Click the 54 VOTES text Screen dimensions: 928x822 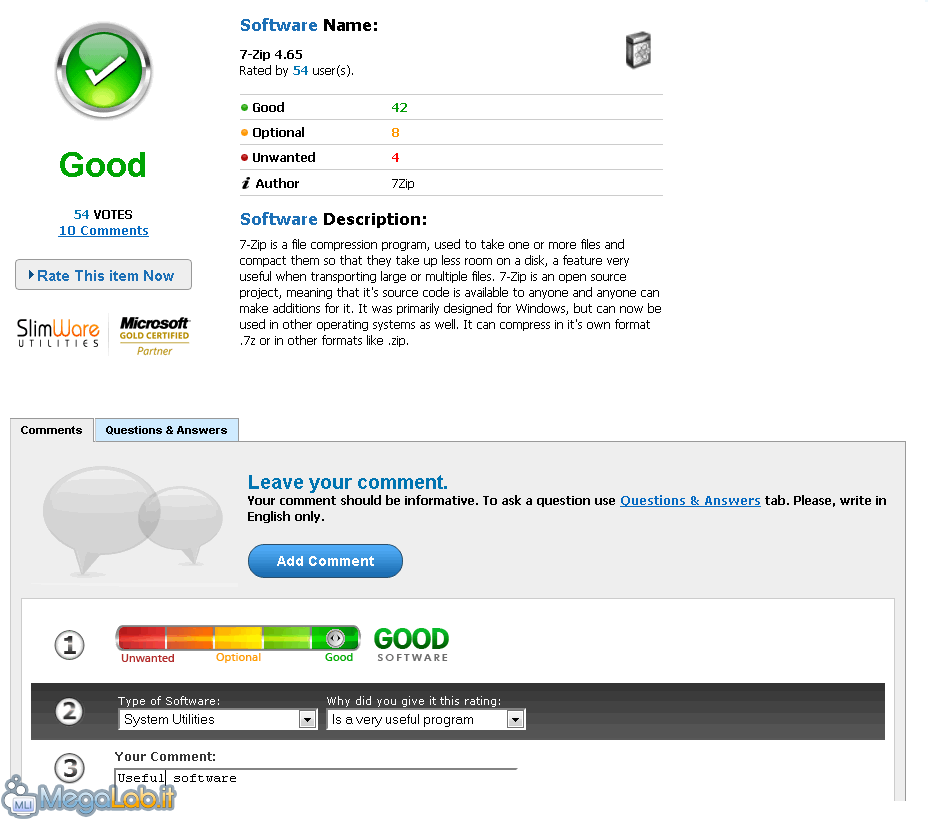103,215
